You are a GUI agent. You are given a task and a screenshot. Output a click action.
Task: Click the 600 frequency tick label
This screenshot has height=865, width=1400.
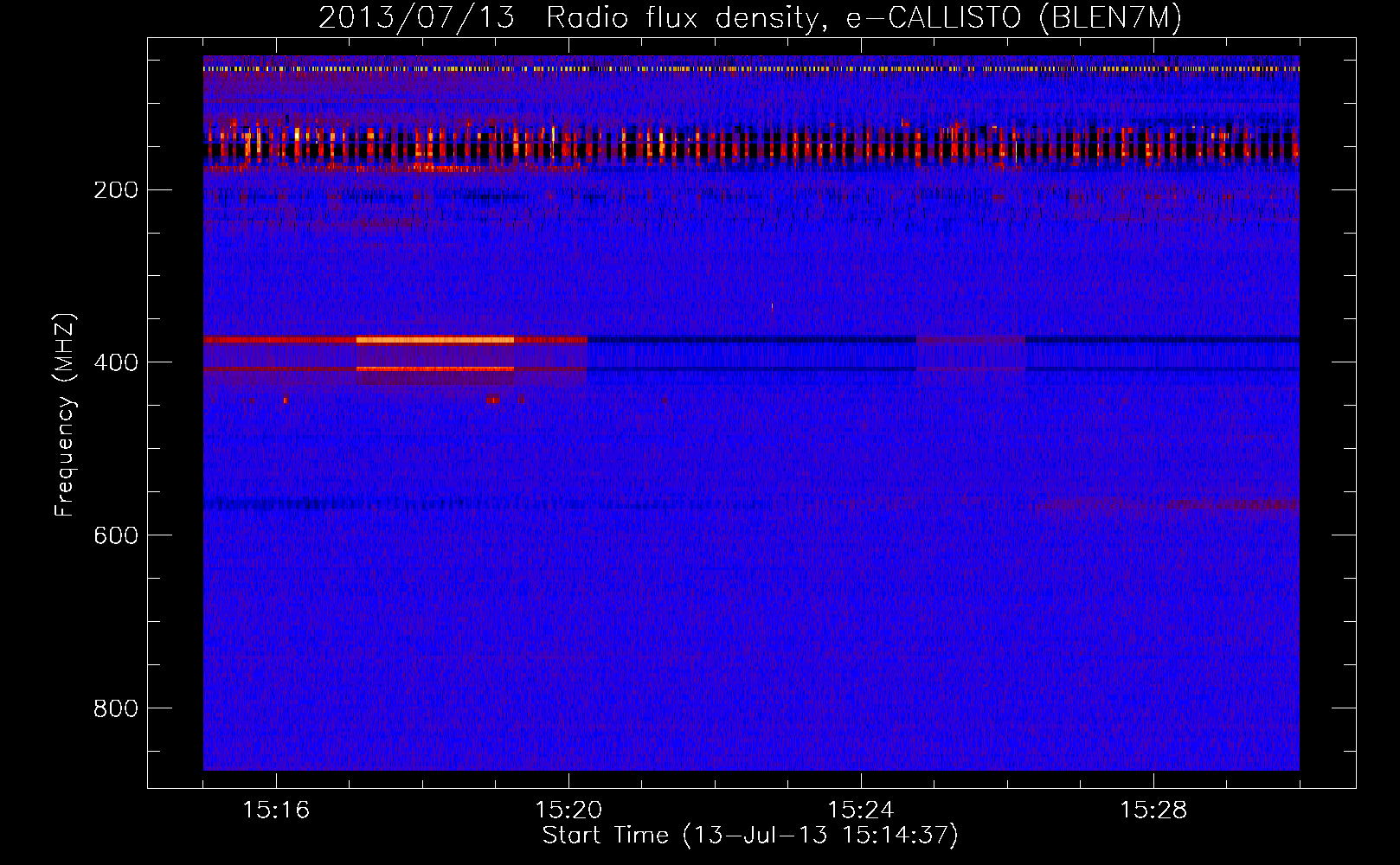[x=115, y=536]
